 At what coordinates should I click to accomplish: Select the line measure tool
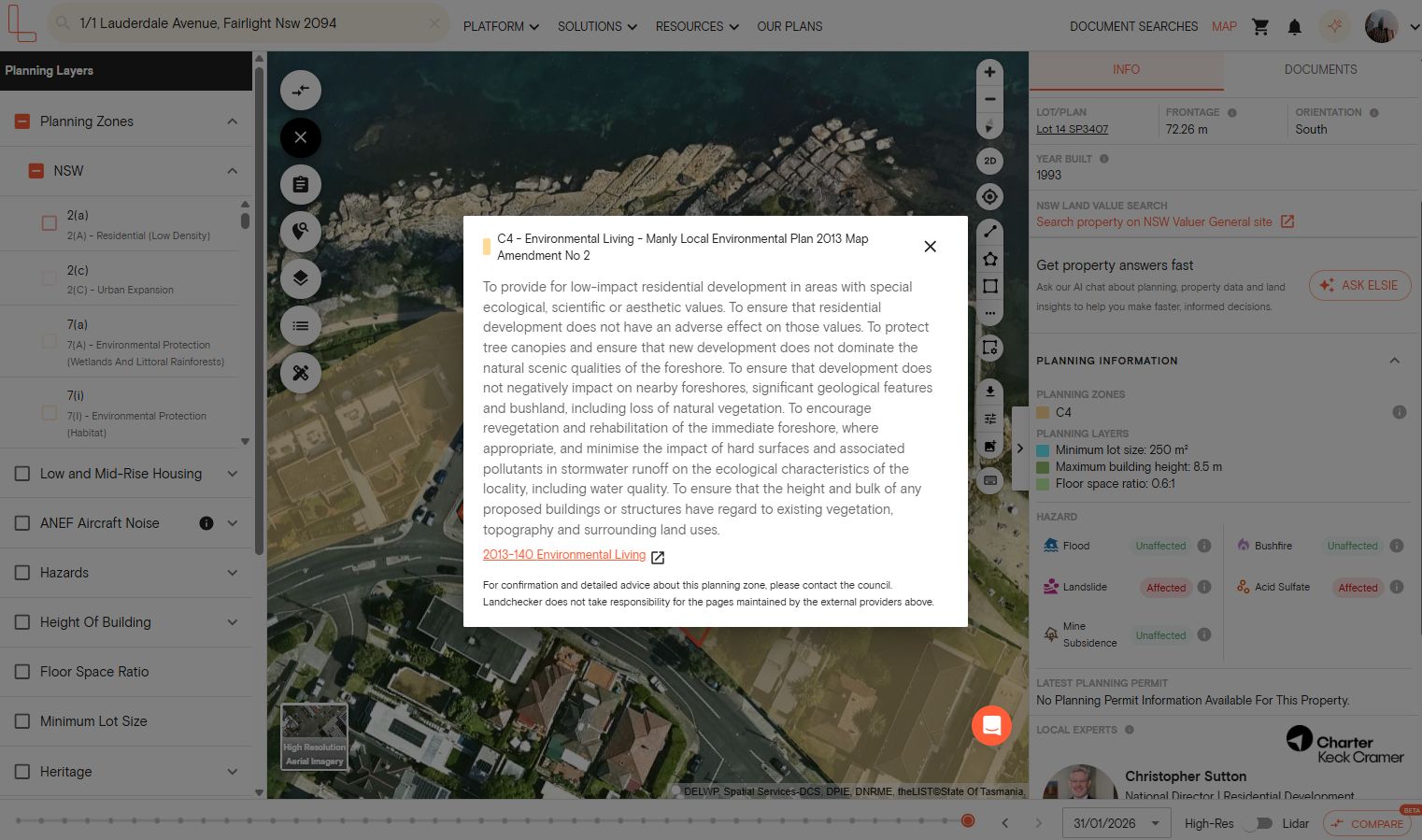pos(989,232)
